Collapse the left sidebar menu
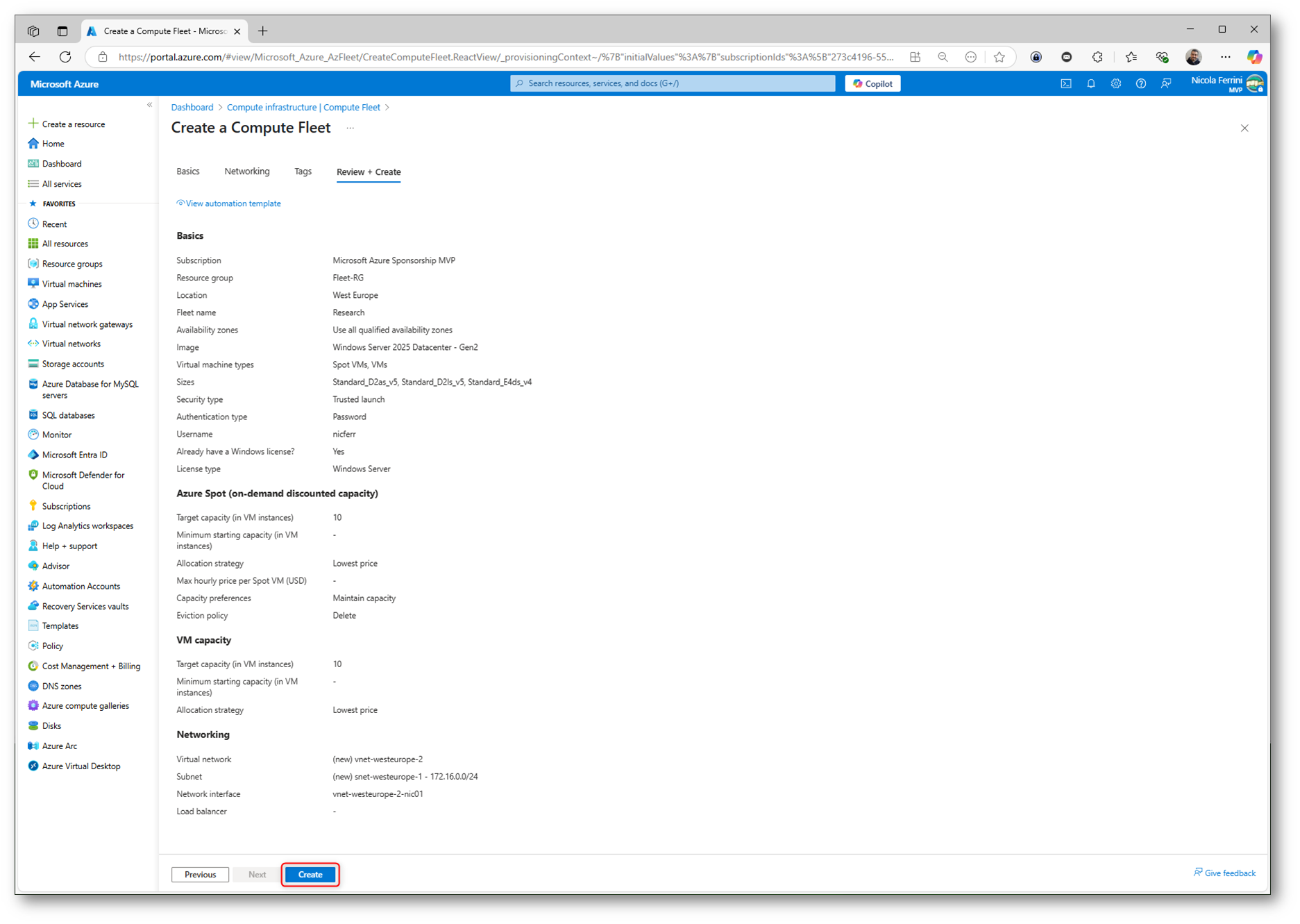This screenshot has height=924, width=1300. 149,105
